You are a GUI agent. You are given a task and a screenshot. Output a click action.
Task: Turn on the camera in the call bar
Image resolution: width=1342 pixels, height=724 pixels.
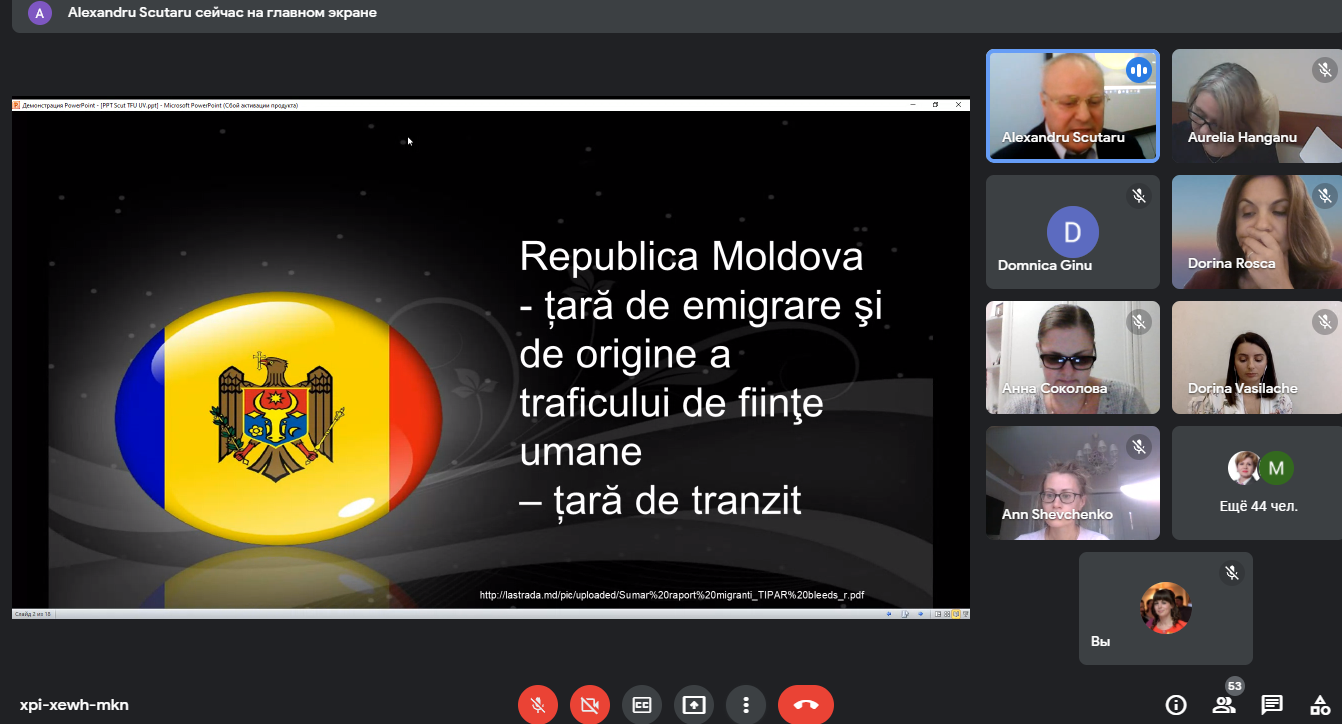click(589, 705)
